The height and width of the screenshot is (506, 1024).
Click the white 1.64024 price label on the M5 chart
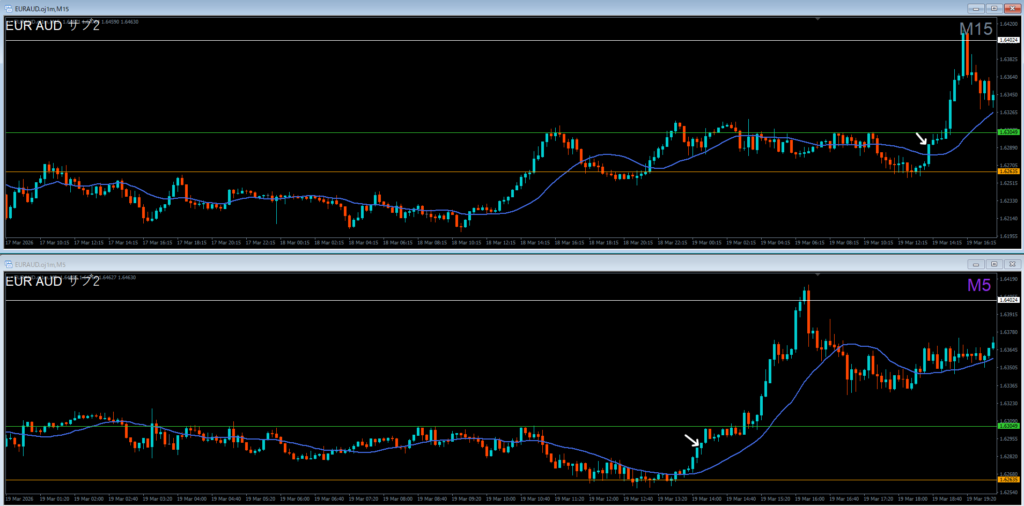(x=1008, y=300)
